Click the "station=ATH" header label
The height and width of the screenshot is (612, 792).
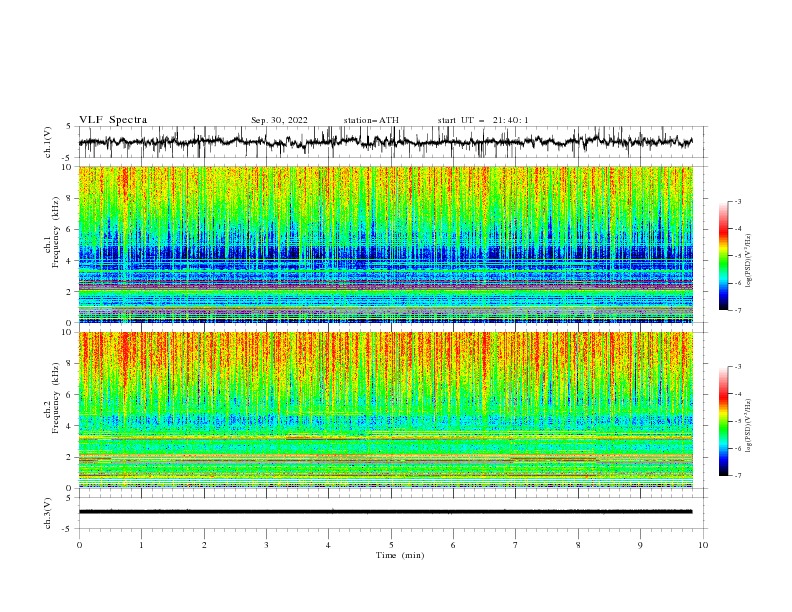[371, 120]
